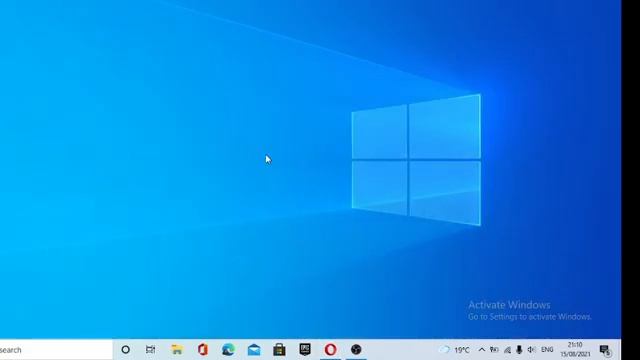The image size is (640, 360).
Task: Open the Action Center notifications
Action: pos(605,350)
